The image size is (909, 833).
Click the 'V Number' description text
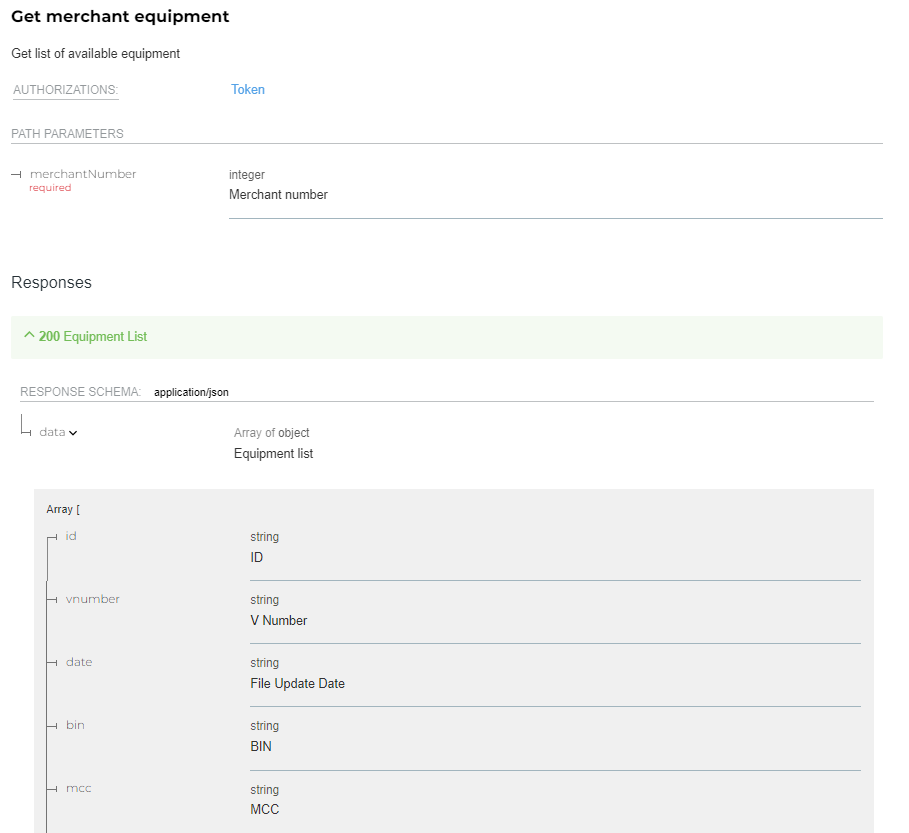[278, 620]
